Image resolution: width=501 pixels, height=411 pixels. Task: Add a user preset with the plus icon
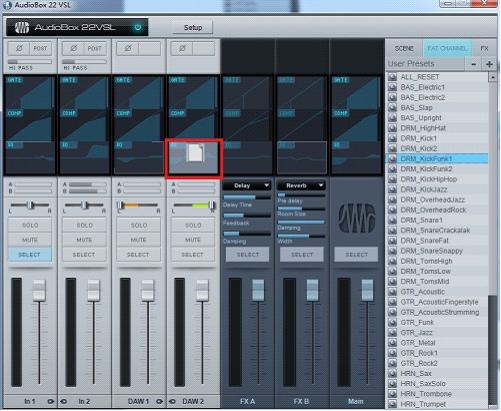tap(489, 64)
